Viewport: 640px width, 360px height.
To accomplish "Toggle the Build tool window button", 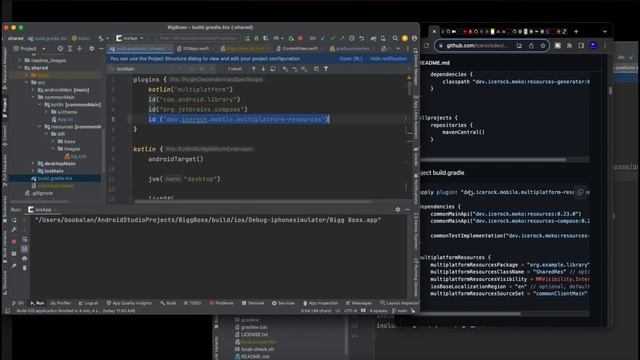I will 168,303.
